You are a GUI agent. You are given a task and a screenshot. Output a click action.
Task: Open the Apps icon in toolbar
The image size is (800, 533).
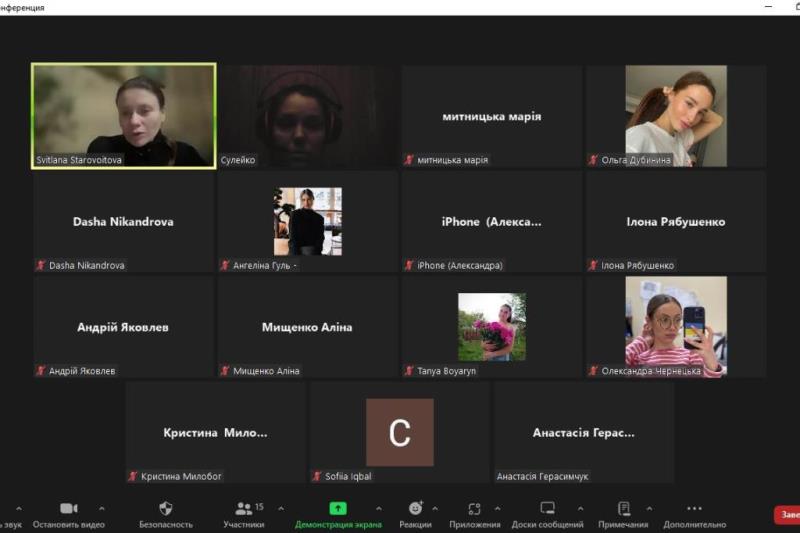[x=474, y=509]
